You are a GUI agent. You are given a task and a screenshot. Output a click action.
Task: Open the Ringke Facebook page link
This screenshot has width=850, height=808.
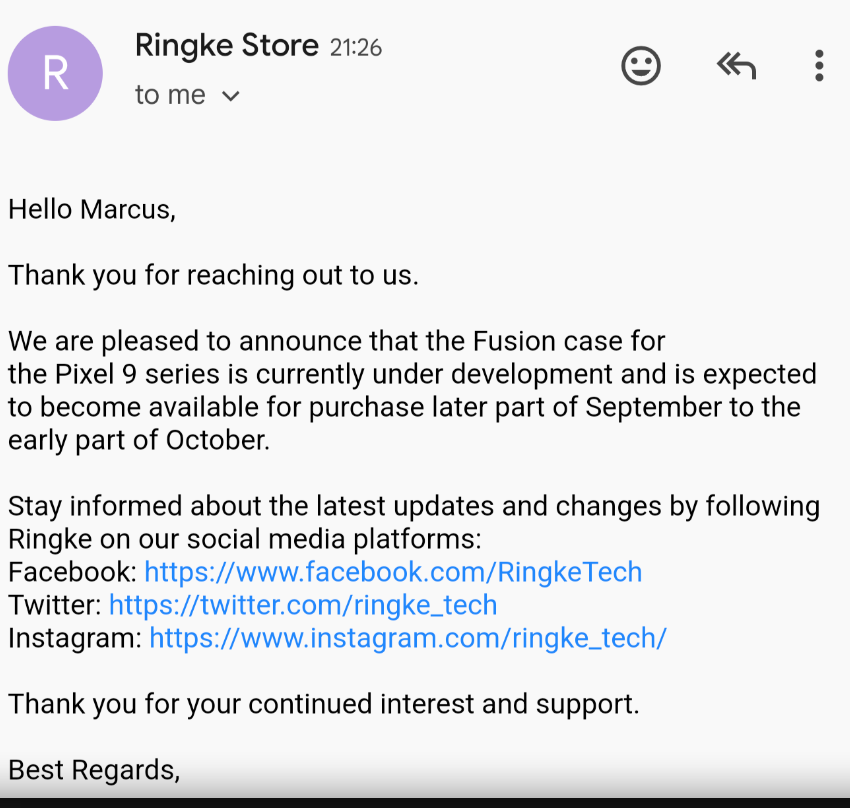pyautogui.click(x=393, y=572)
